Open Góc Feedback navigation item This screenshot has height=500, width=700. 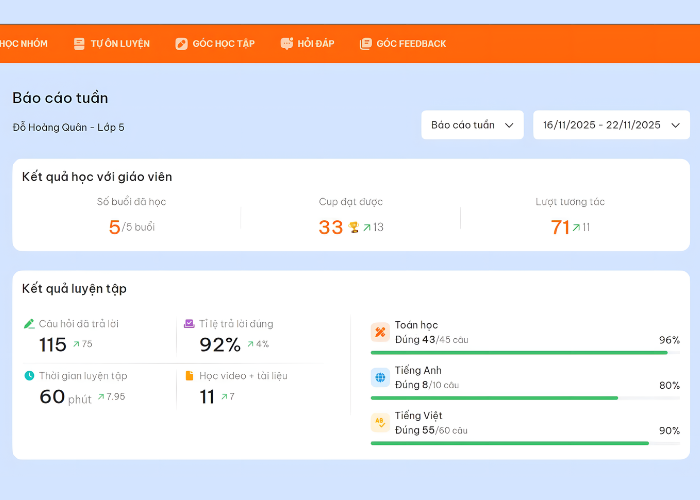pos(411,44)
